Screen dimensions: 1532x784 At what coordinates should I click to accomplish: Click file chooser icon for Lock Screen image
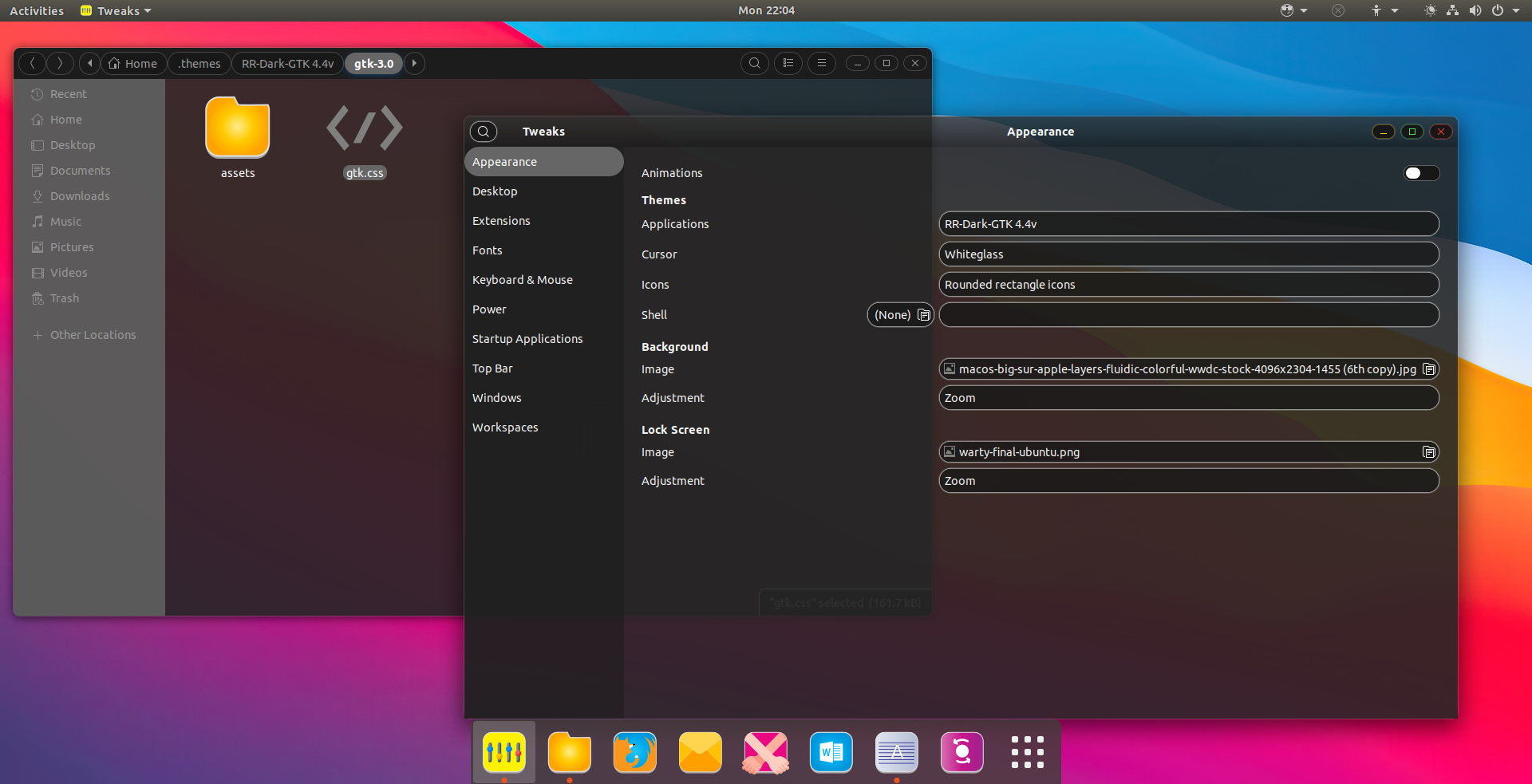(x=1429, y=452)
